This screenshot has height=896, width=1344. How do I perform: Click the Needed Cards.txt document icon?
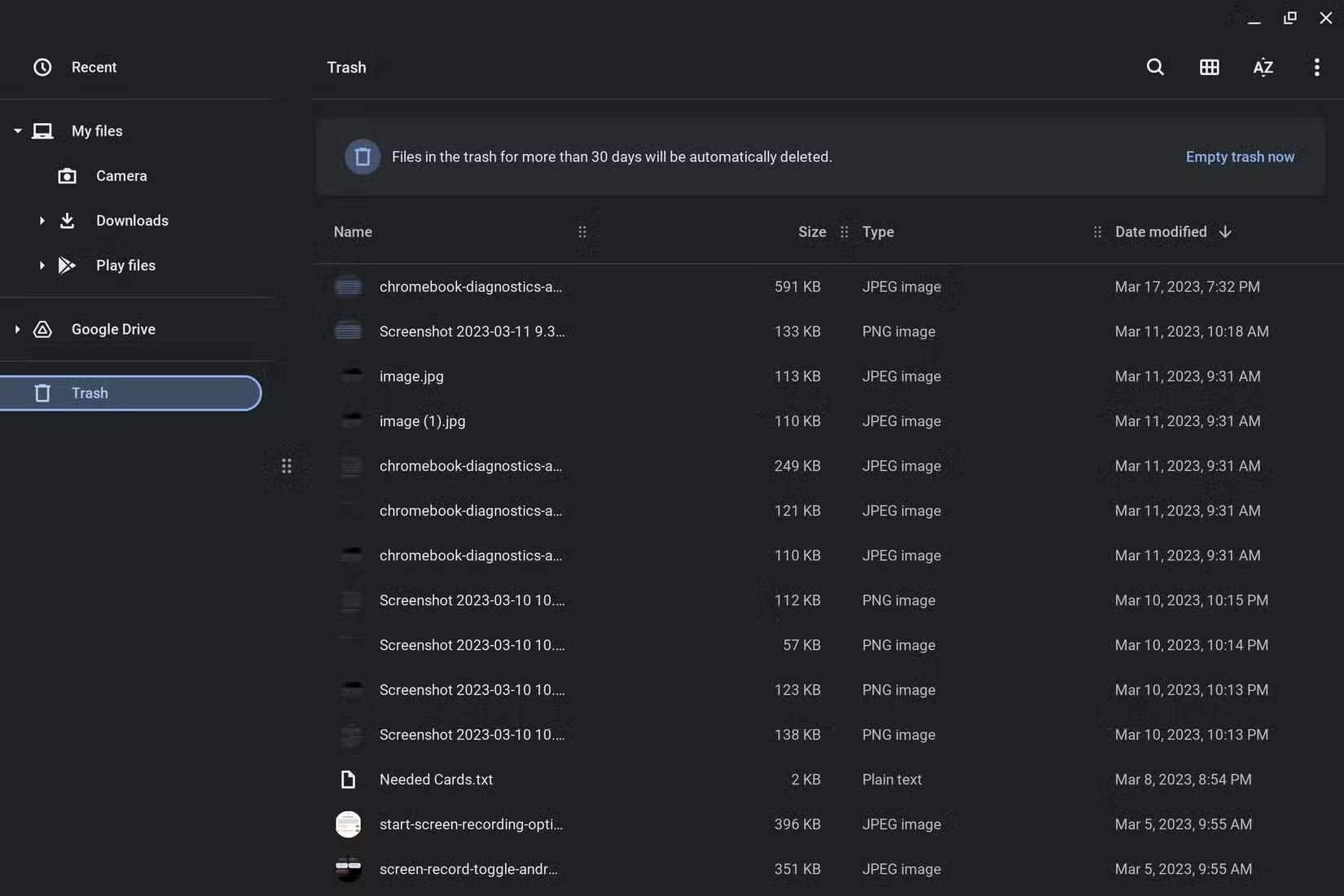click(349, 780)
